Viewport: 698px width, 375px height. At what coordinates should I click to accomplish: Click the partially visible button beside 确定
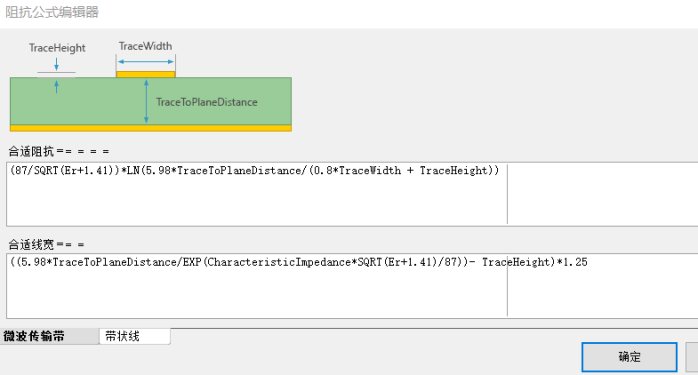point(692,357)
